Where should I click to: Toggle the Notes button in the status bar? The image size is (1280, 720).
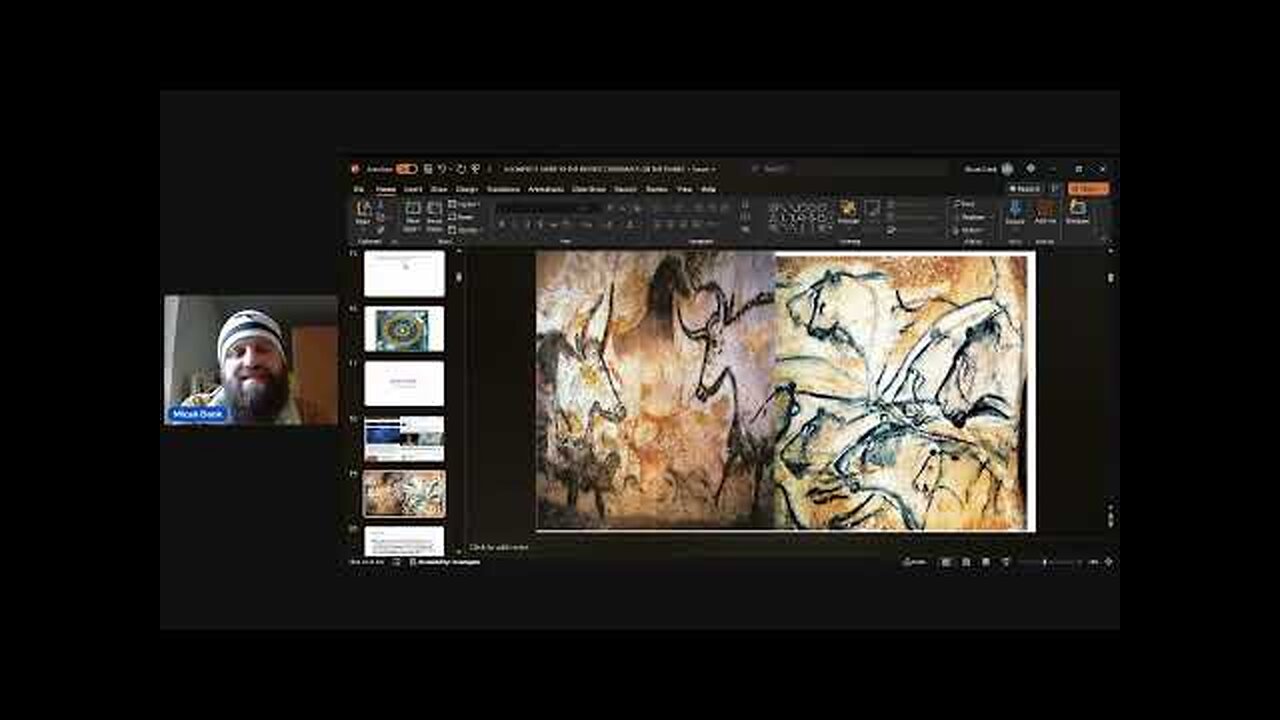[914, 562]
